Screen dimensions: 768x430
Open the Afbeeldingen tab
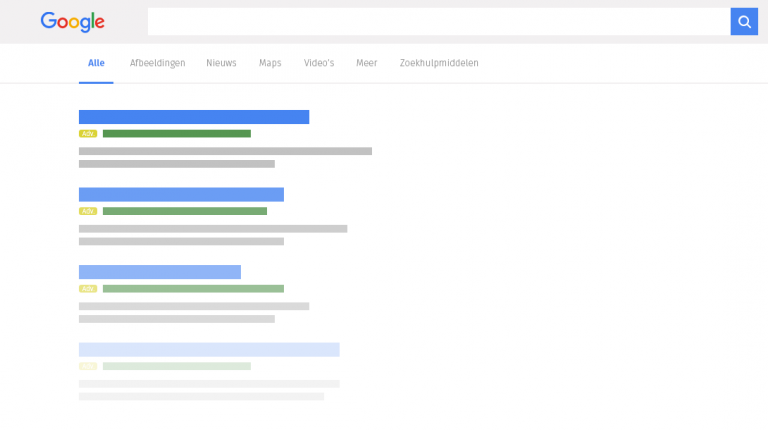pyautogui.click(x=157, y=63)
